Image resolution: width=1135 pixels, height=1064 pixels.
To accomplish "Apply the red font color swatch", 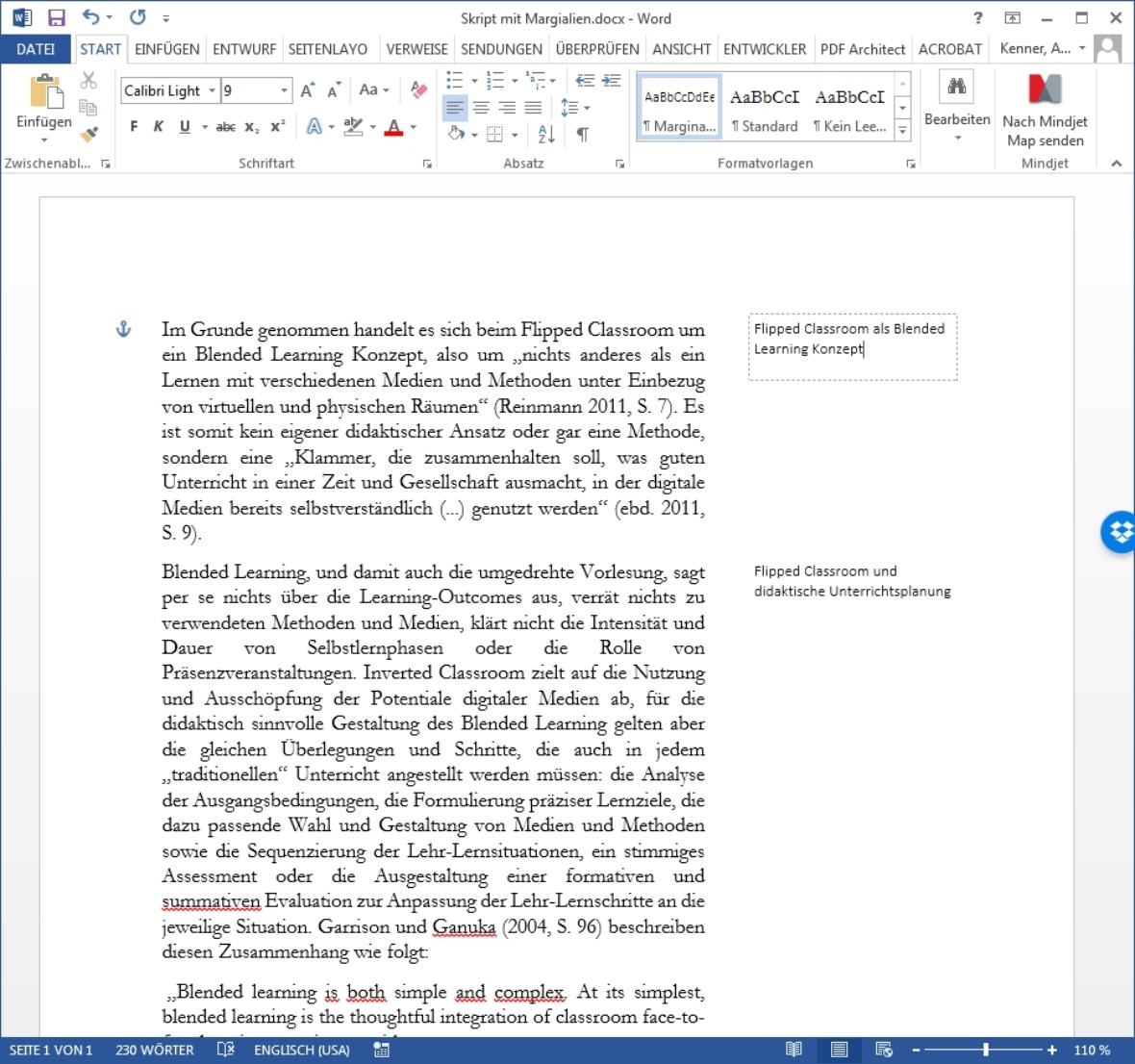I will (x=394, y=126).
